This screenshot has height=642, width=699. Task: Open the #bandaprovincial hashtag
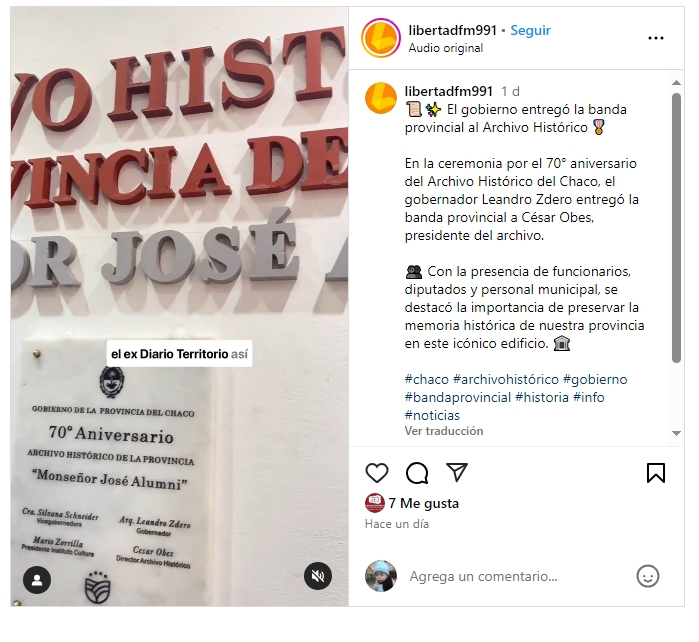[x=458, y=397]
